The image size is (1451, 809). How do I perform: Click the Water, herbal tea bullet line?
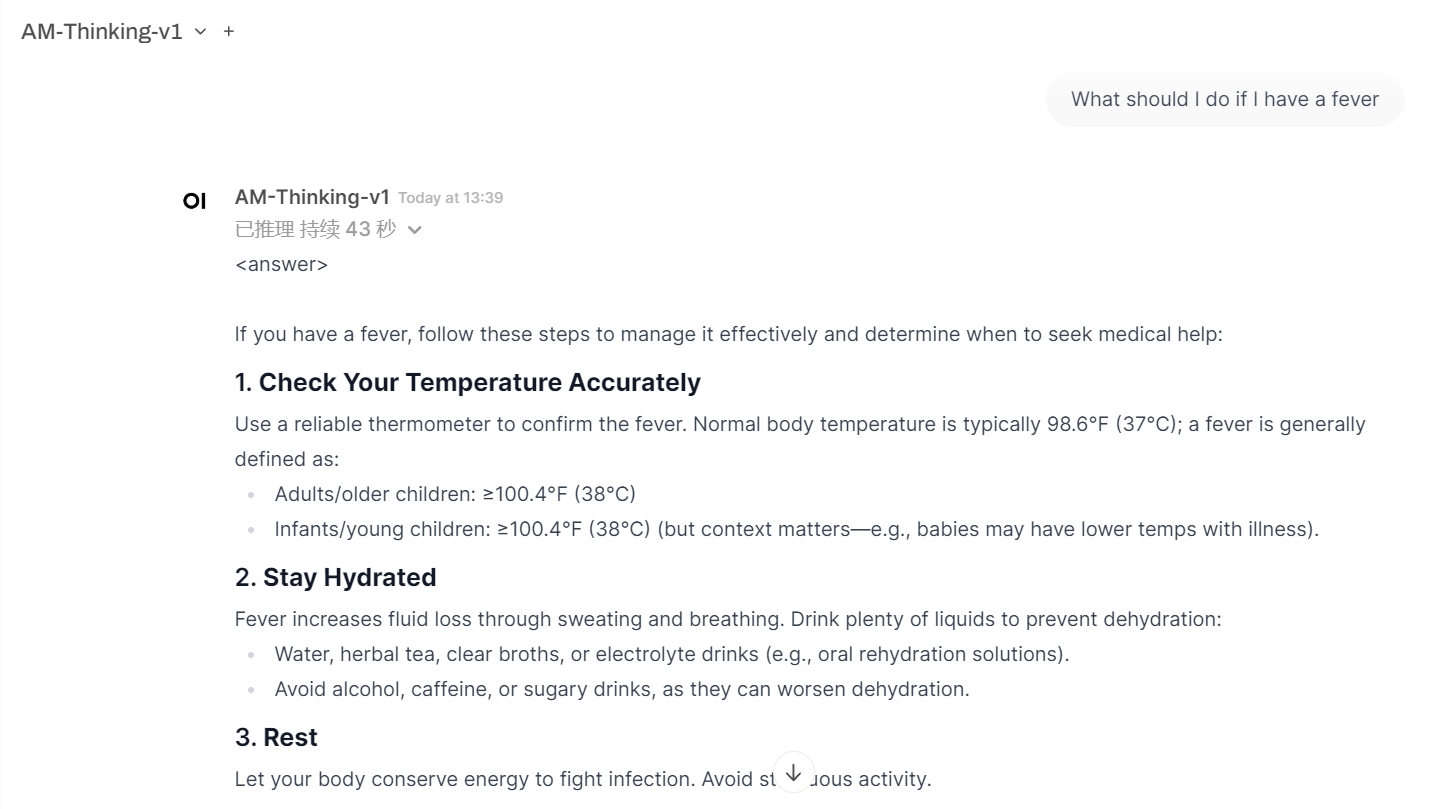point(671,655)
